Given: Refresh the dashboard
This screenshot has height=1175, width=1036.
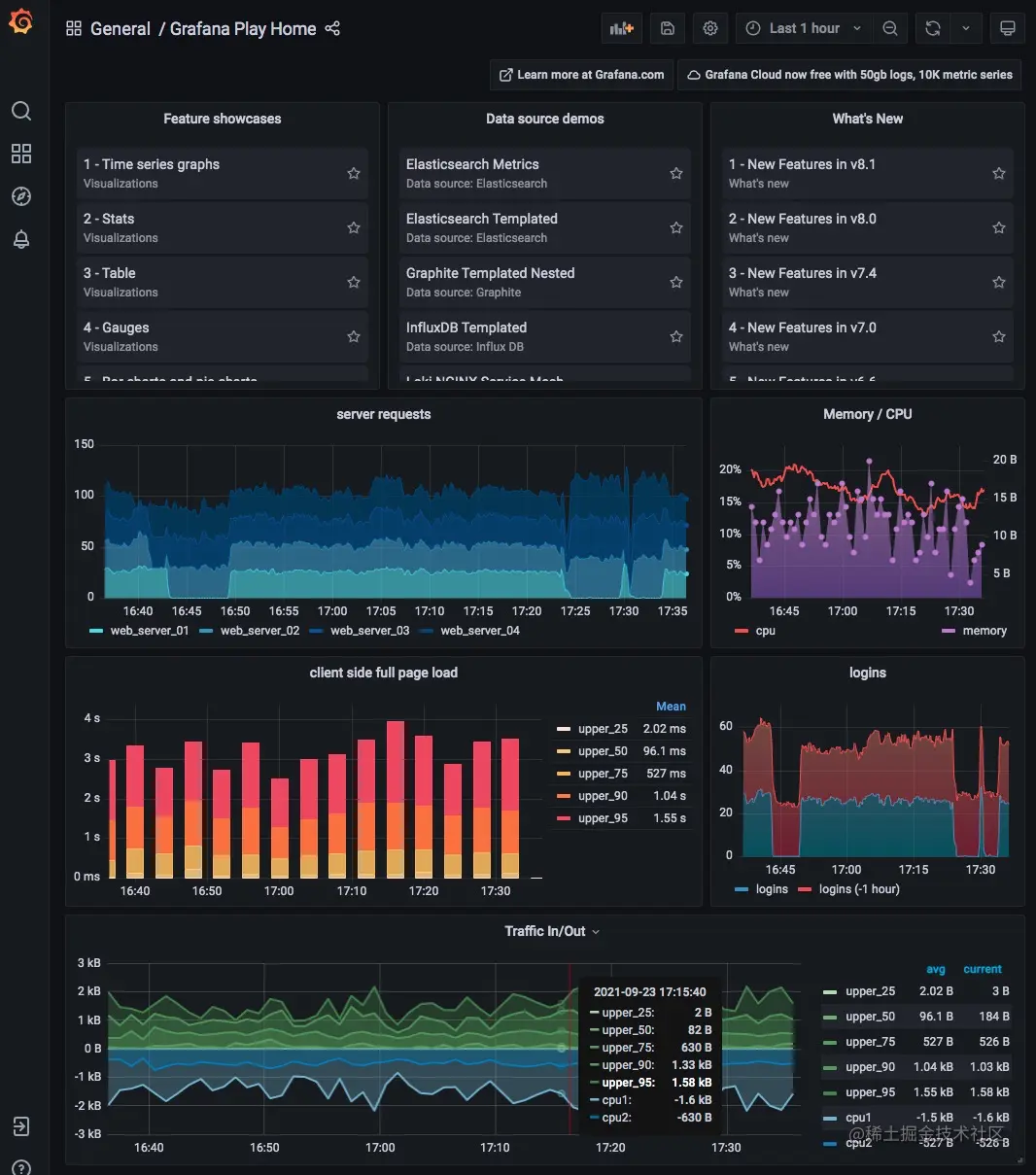Looking at the screenshot, I should [933, 28].
